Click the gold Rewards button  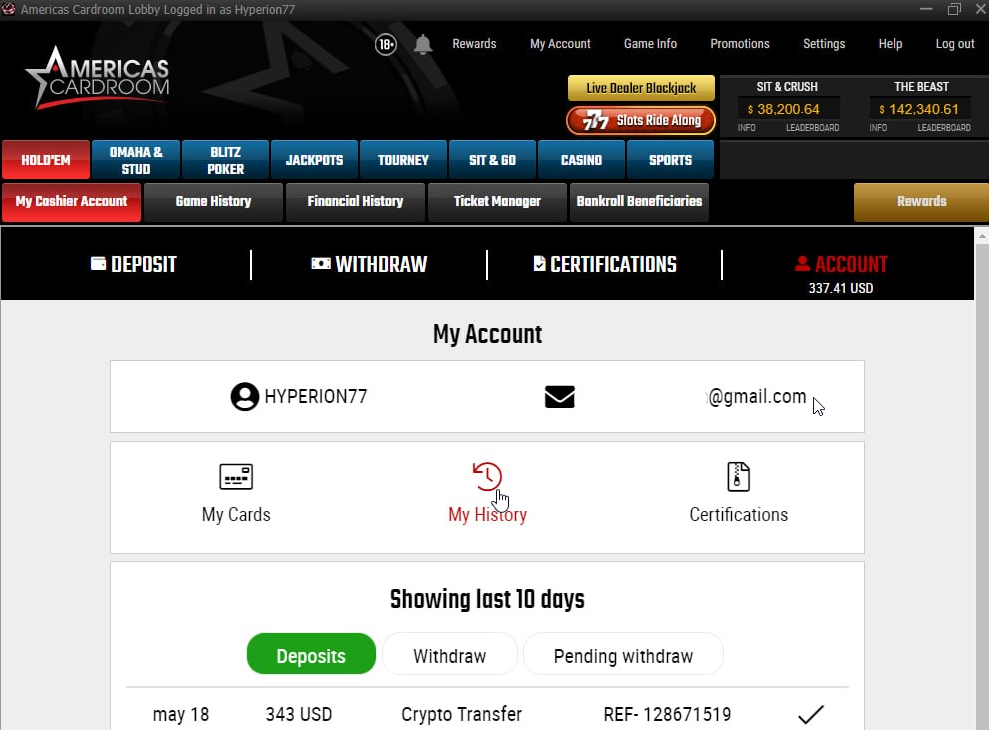[922, 201]
